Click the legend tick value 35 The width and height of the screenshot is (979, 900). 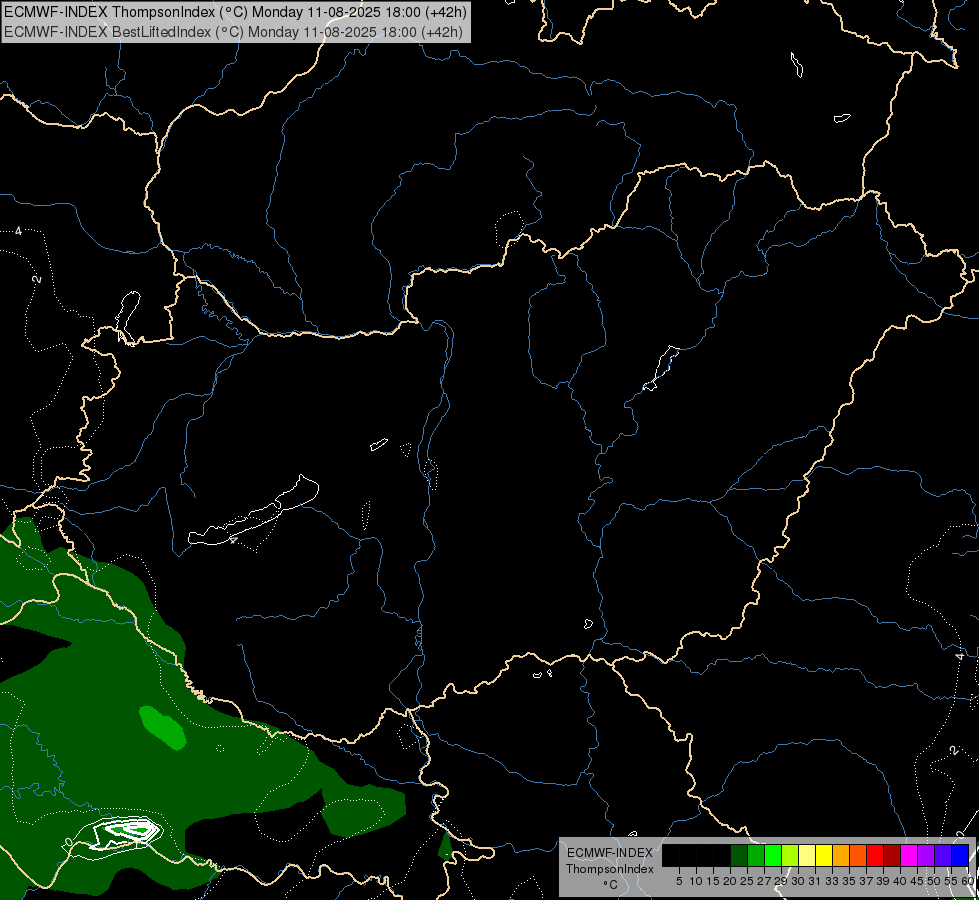click(x=849, y=881)
